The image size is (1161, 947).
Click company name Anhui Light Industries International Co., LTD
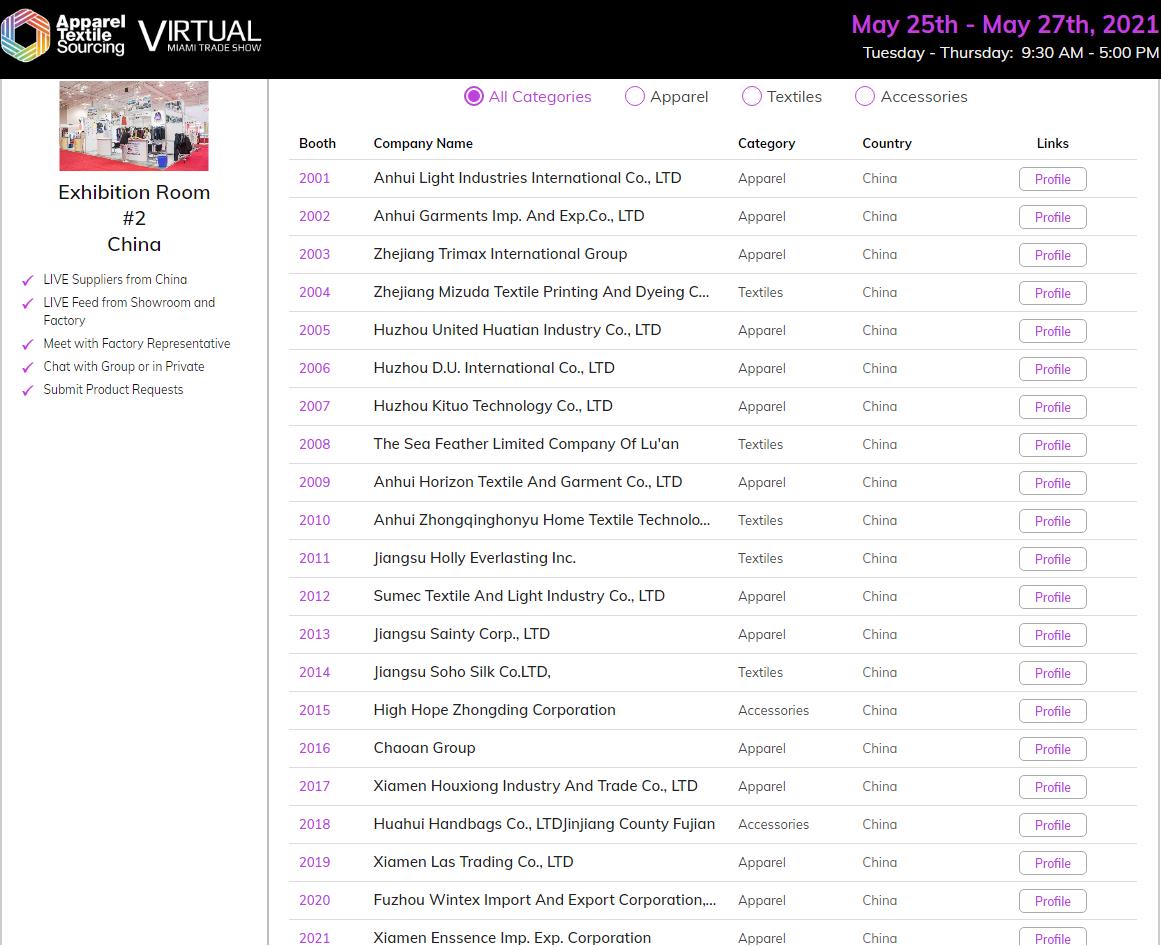(527, 178)
